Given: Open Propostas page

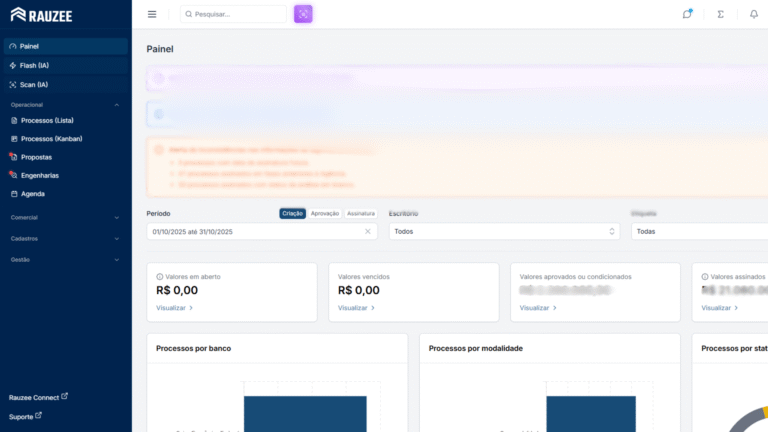Looking at the screenshot, I should click(66, 157).
